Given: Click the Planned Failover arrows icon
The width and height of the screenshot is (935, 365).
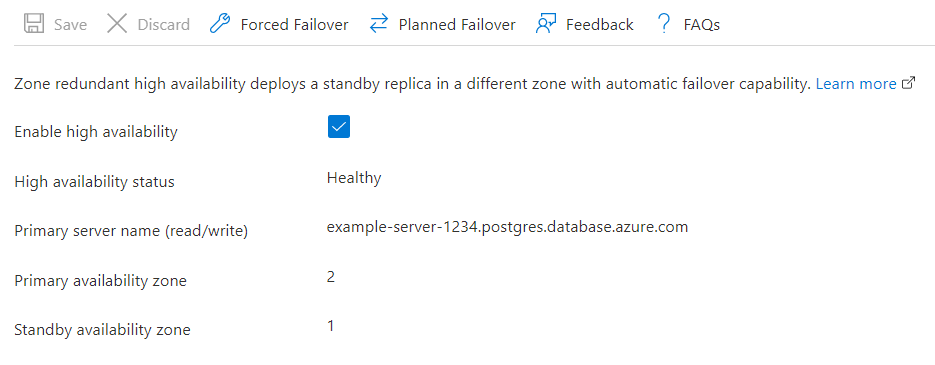Looking at the screenshot, I should [x=378, y=24].
